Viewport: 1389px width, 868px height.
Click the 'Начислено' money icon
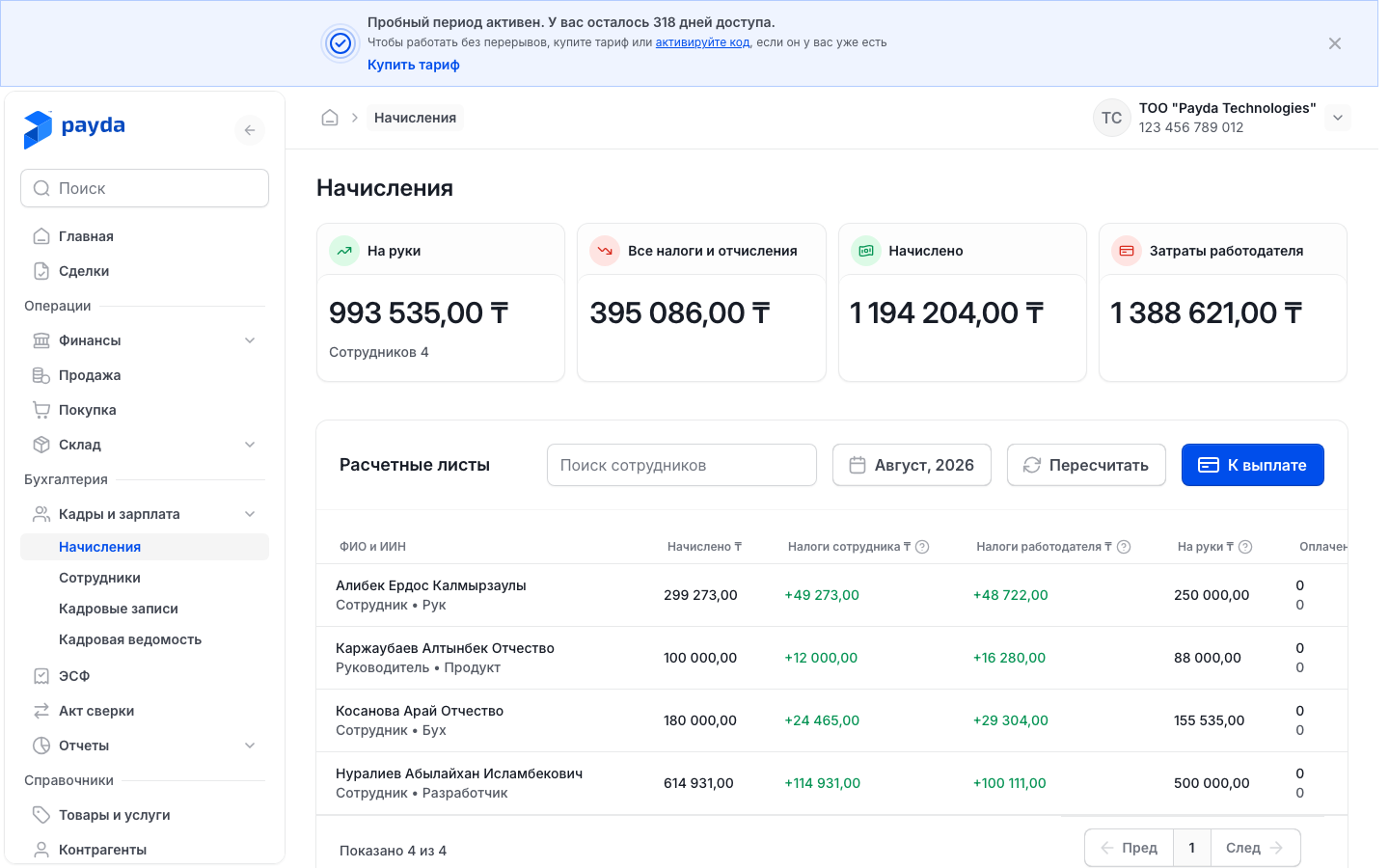[866, 251]
